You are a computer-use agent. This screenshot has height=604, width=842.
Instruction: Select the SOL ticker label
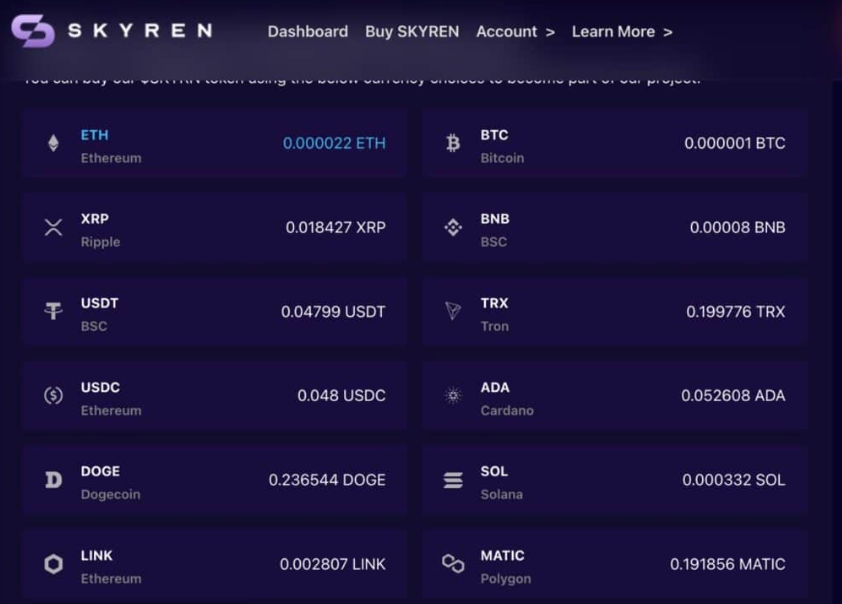tap(494, 471)
